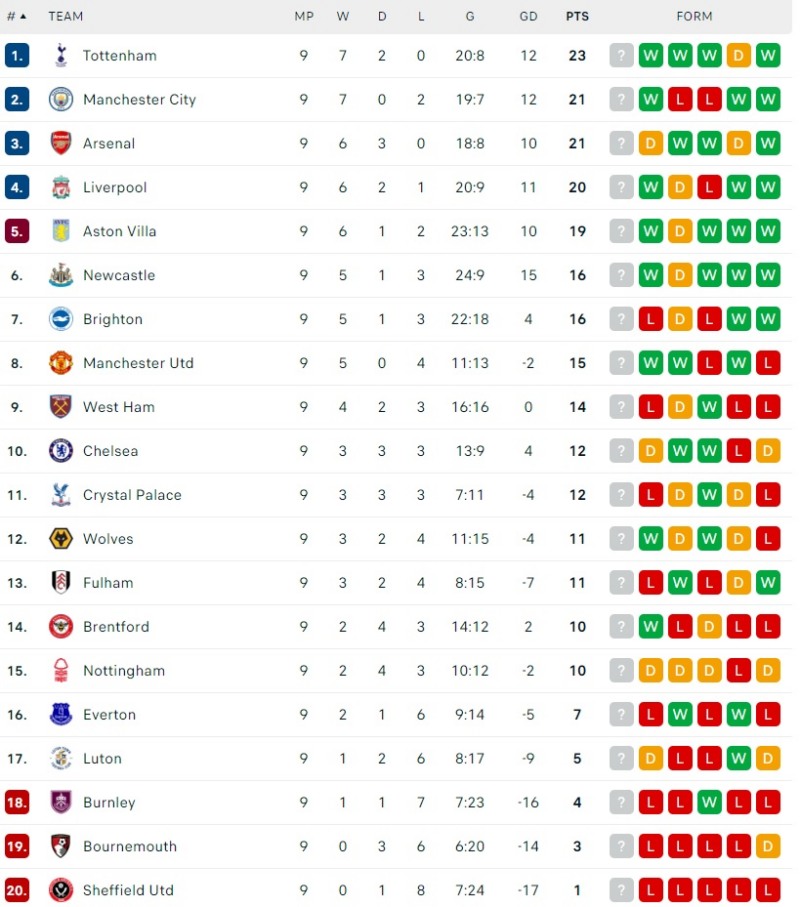Image resolution: width=800 pixels, height=907 pixels.
Task: Sort standings by PTS column header
Action: coord(577,16)
